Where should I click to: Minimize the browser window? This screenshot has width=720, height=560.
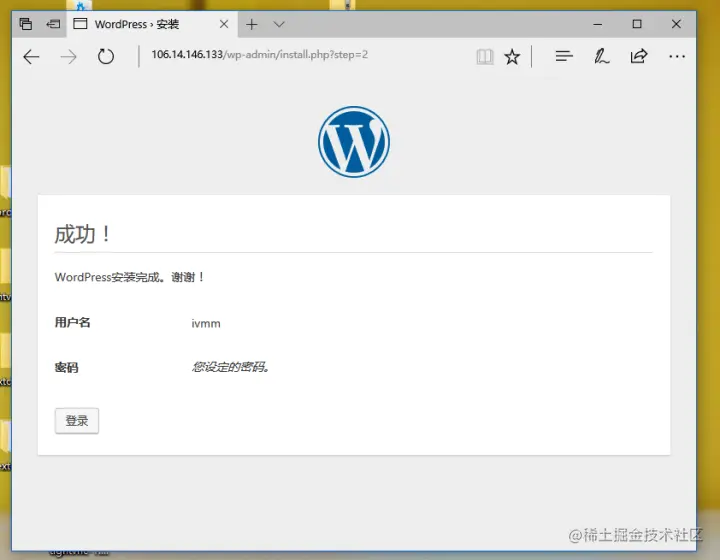[x=597, y=24]
